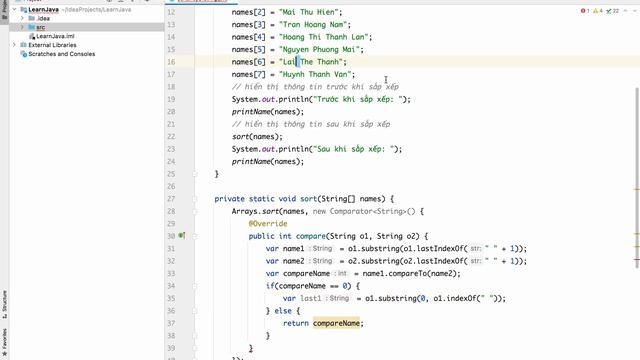The width and height of the screenshot is (640, 360).
Task: Click the "Mai Thu Hien" string
Action: (x=309, y=12)
